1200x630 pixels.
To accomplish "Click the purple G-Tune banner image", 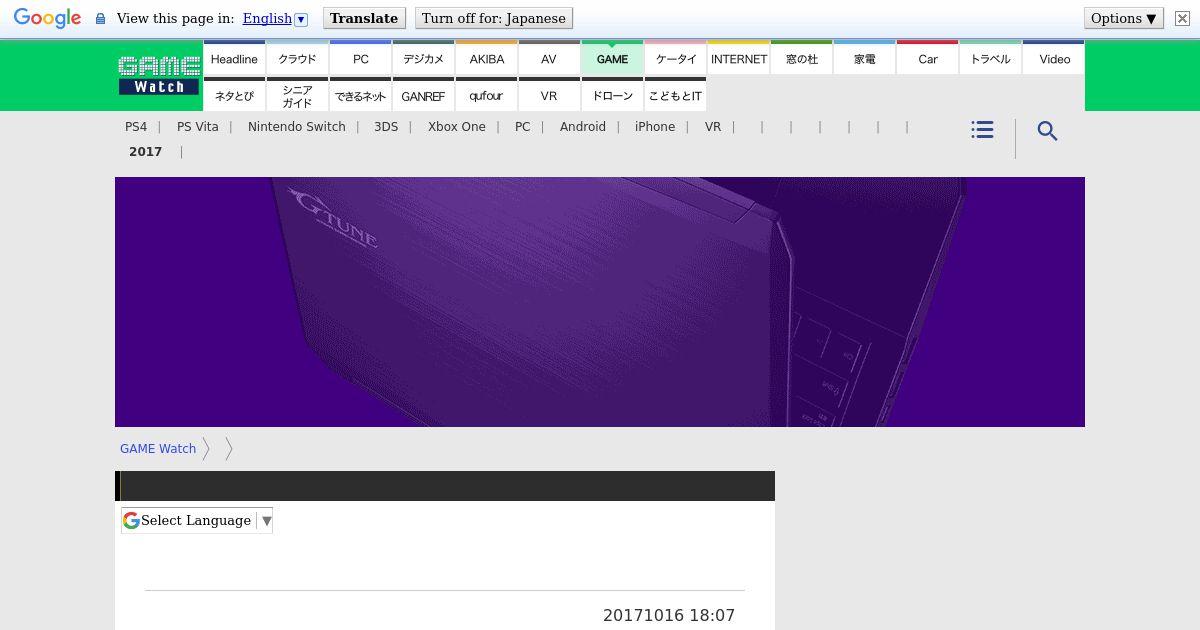I will click(600, 302).
